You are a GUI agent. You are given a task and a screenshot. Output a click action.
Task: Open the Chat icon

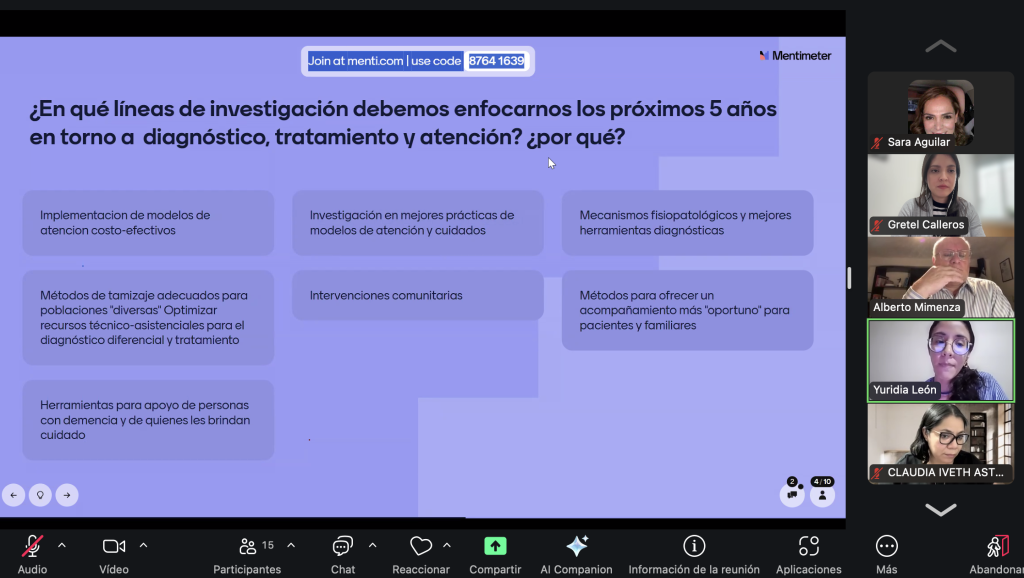[343, 546]
